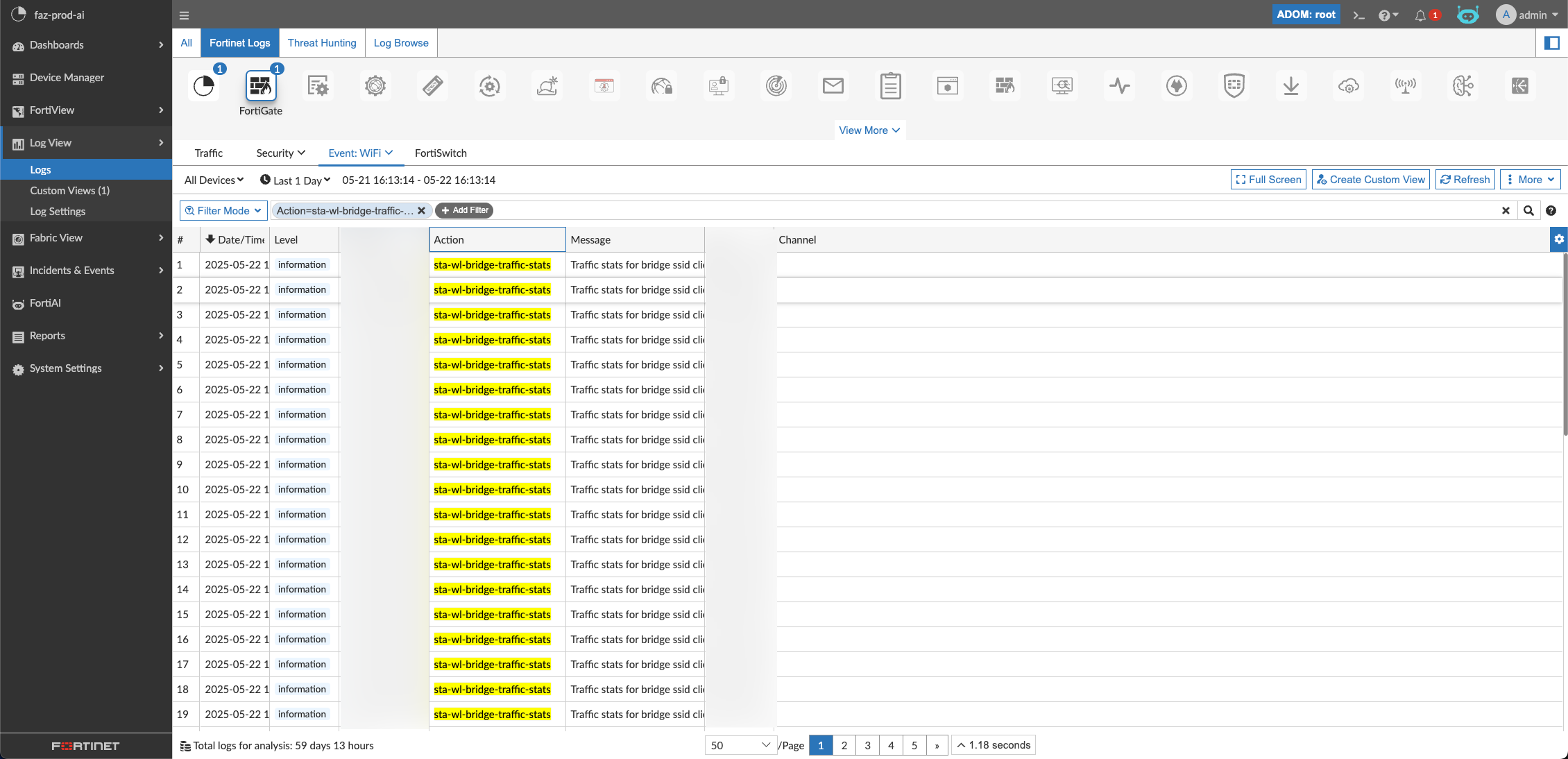Toggle the sidebar hamburger menu

pyautogui.click(x=184, y=15)
